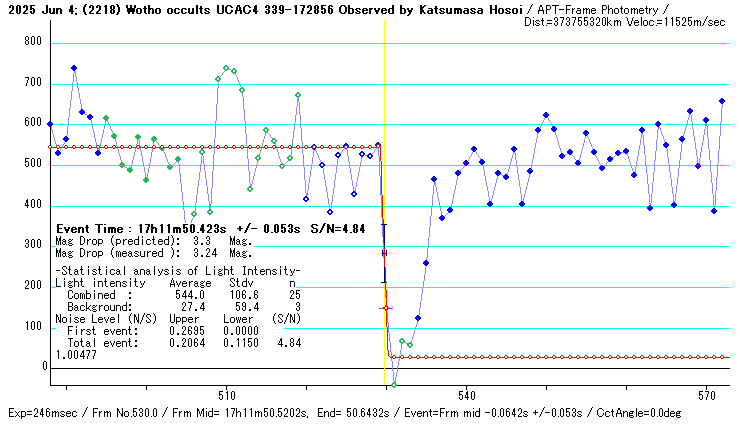Click the Mag Drop (predicted) value line
The height and width of the screenshot is (425, 740).
click(x=153, y=241)
